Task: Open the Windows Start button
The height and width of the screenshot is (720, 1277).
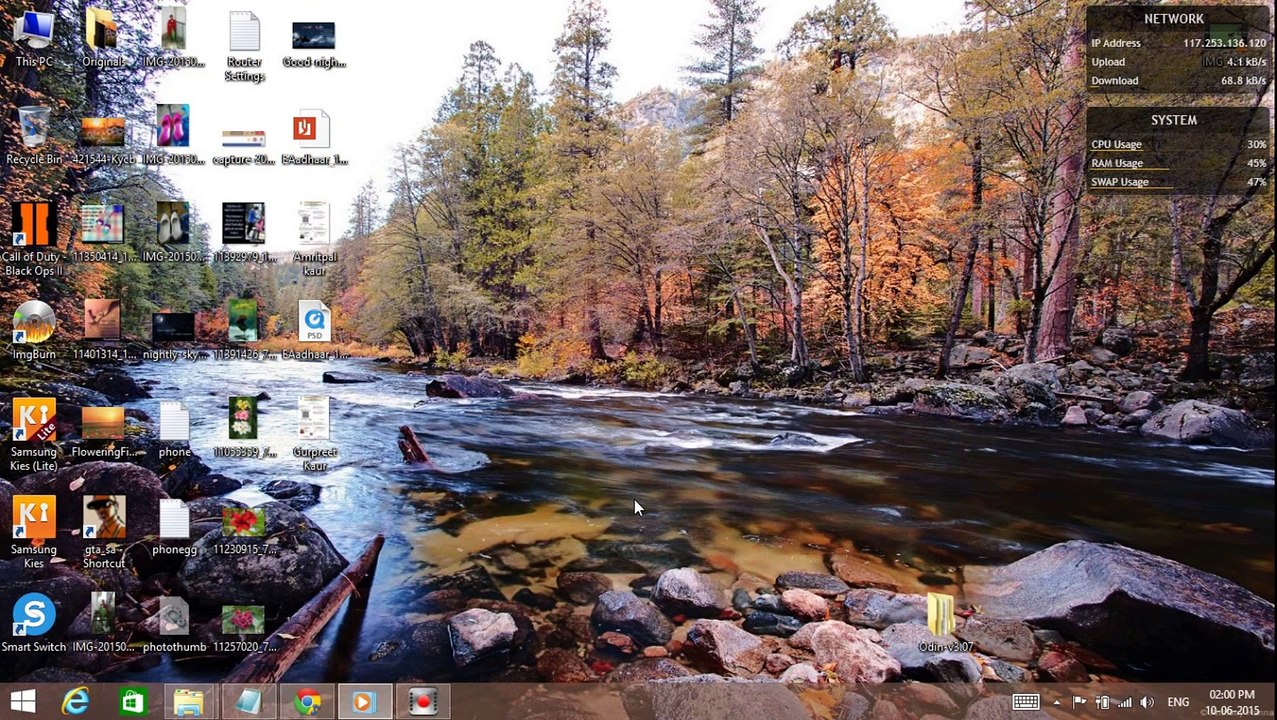Action: pyautogui.click(x=23, y=702)
